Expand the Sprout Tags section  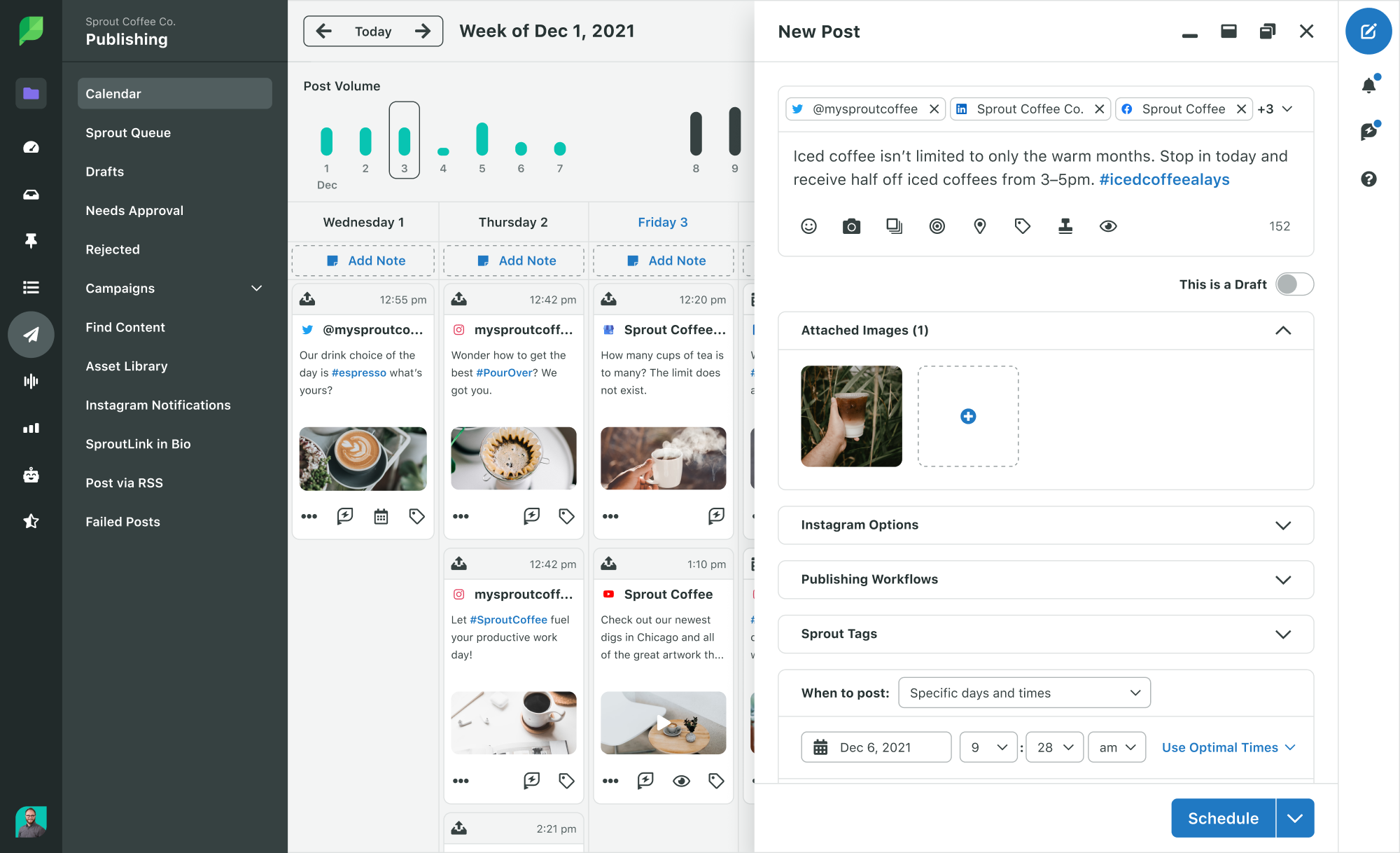(x=1283, y=633)
